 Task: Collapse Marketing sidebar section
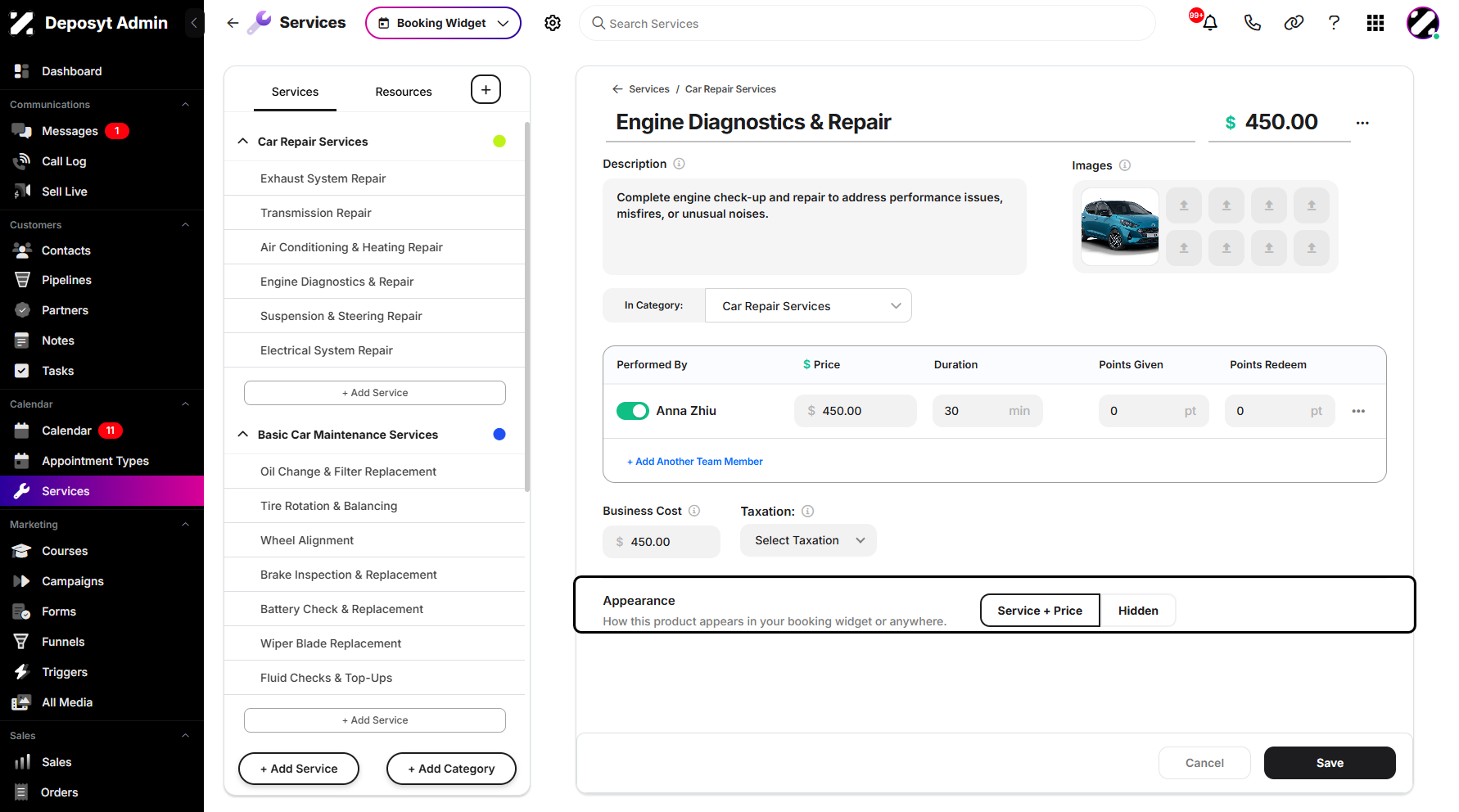point(185,524)
